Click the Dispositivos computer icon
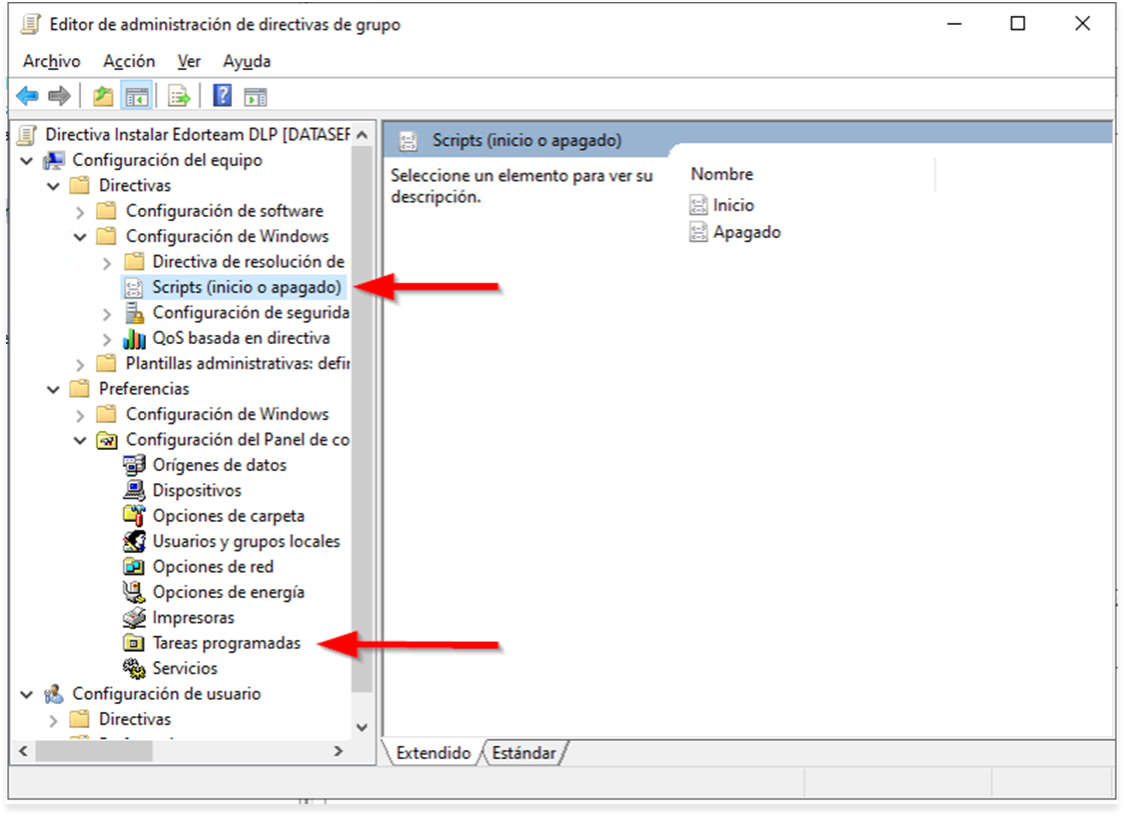Viewport: 1124px width, 816px height. 134,490
